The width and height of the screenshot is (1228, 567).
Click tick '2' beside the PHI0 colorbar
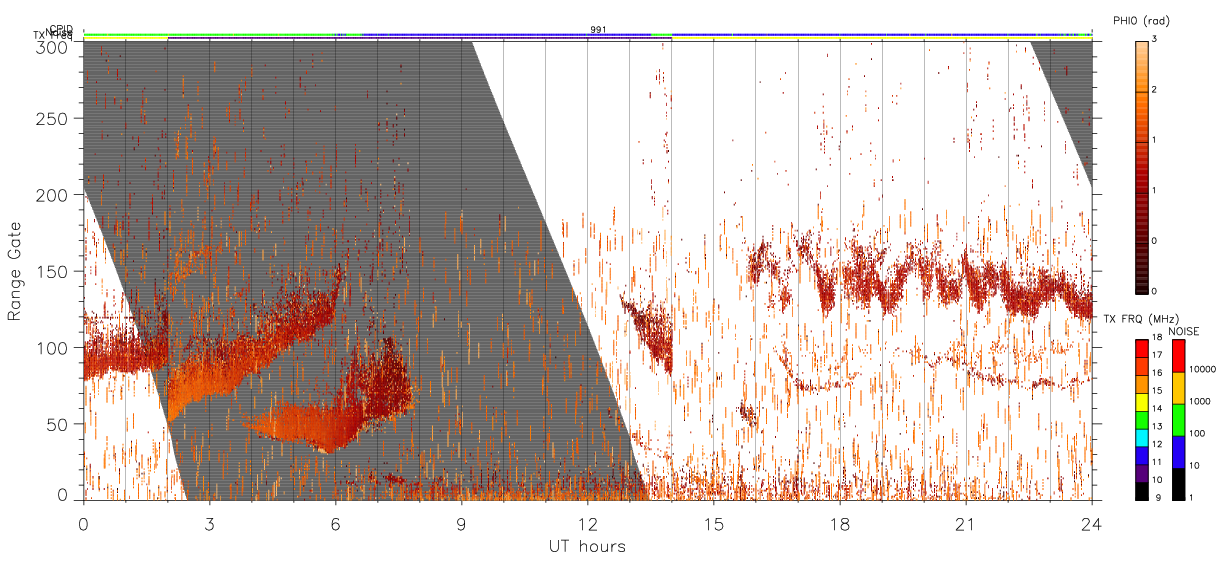point(1154,91)
